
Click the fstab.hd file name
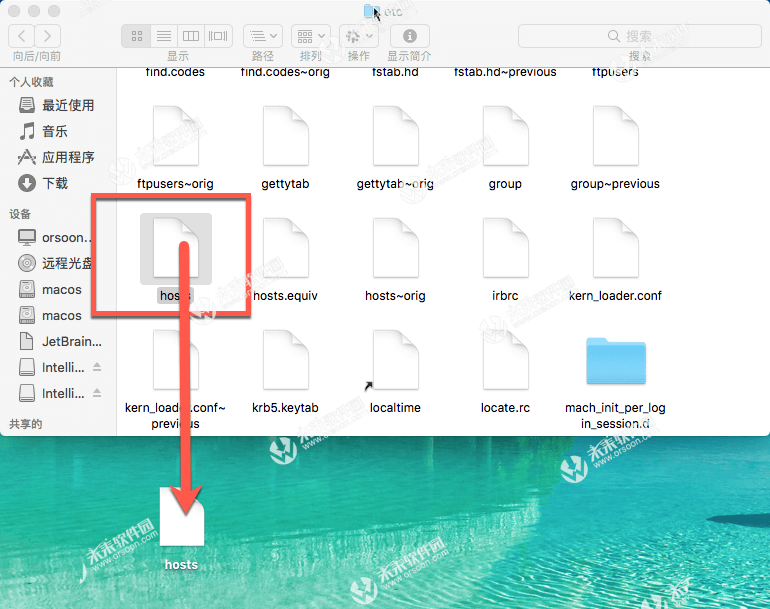coord(395,72)
